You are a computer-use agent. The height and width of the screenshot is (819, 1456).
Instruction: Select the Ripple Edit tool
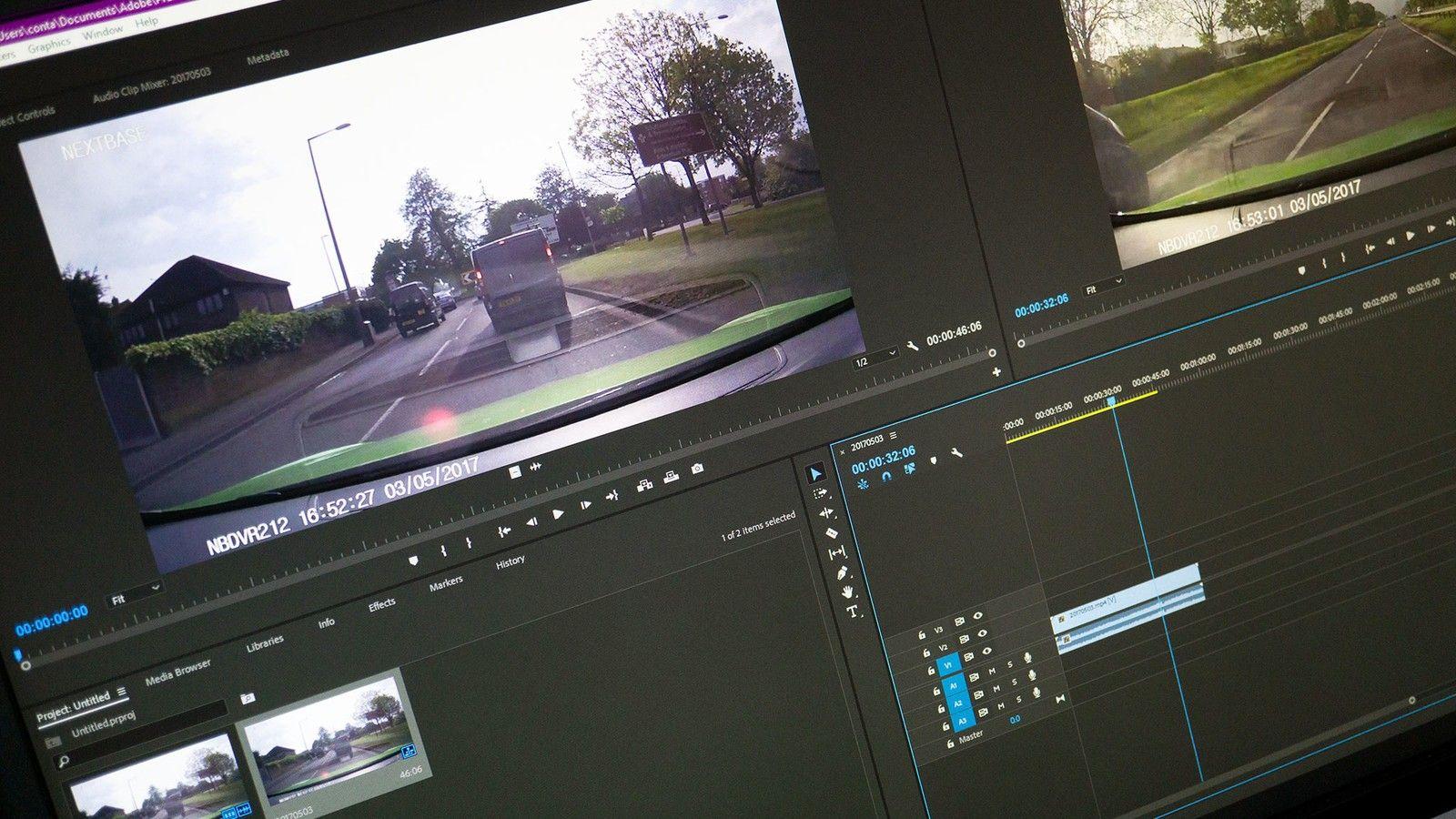coord(826,513)
